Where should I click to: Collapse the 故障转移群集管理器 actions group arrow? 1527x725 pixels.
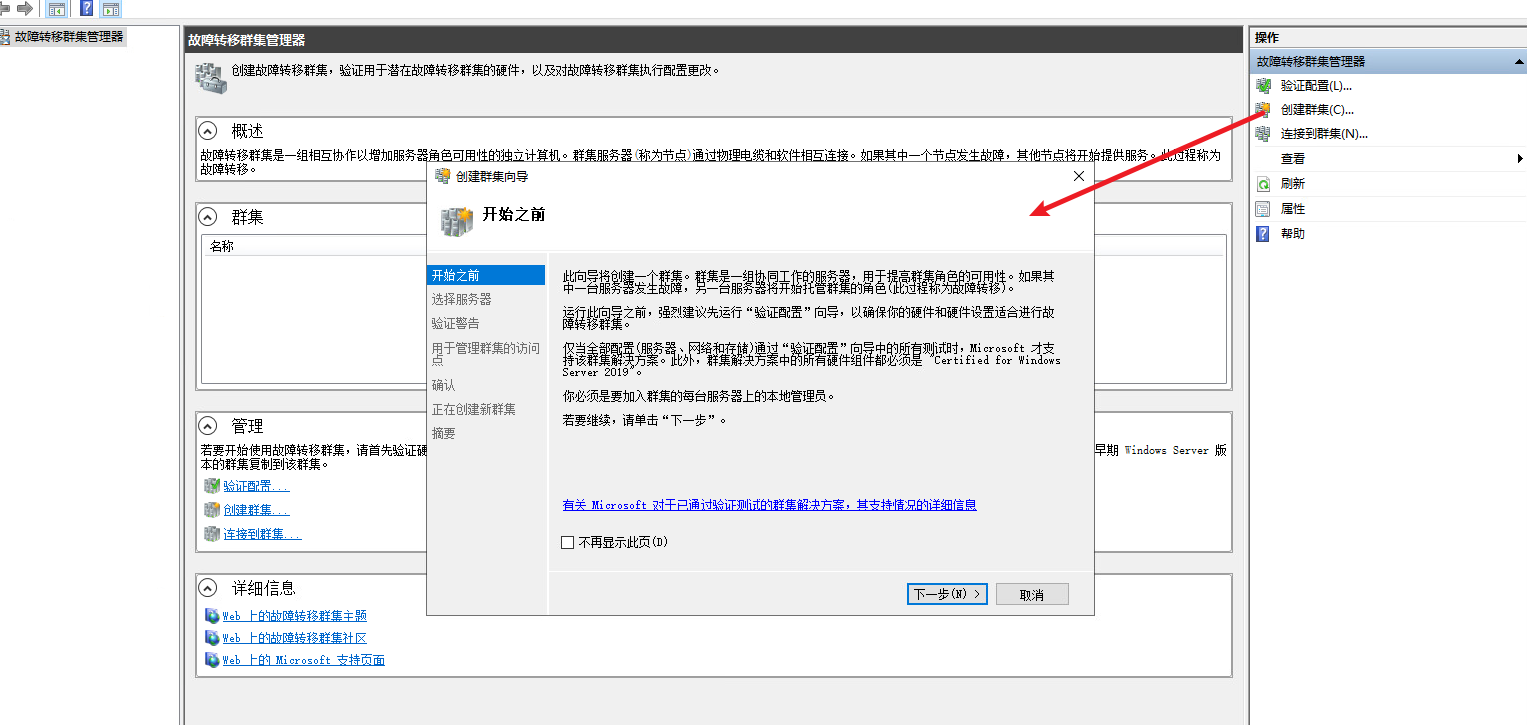click(1518, 62)
